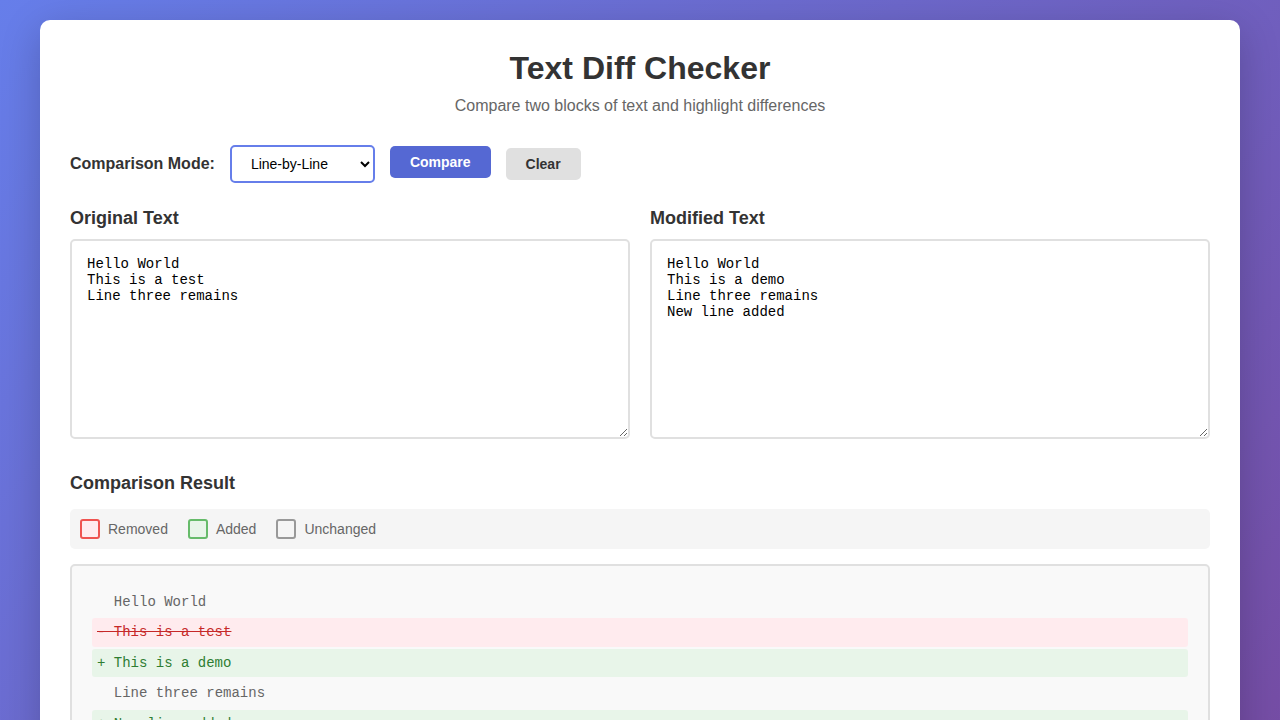Click the Unchanged legend checkbox
Viewport: 1280px width, 720px height.
(286, 529)
